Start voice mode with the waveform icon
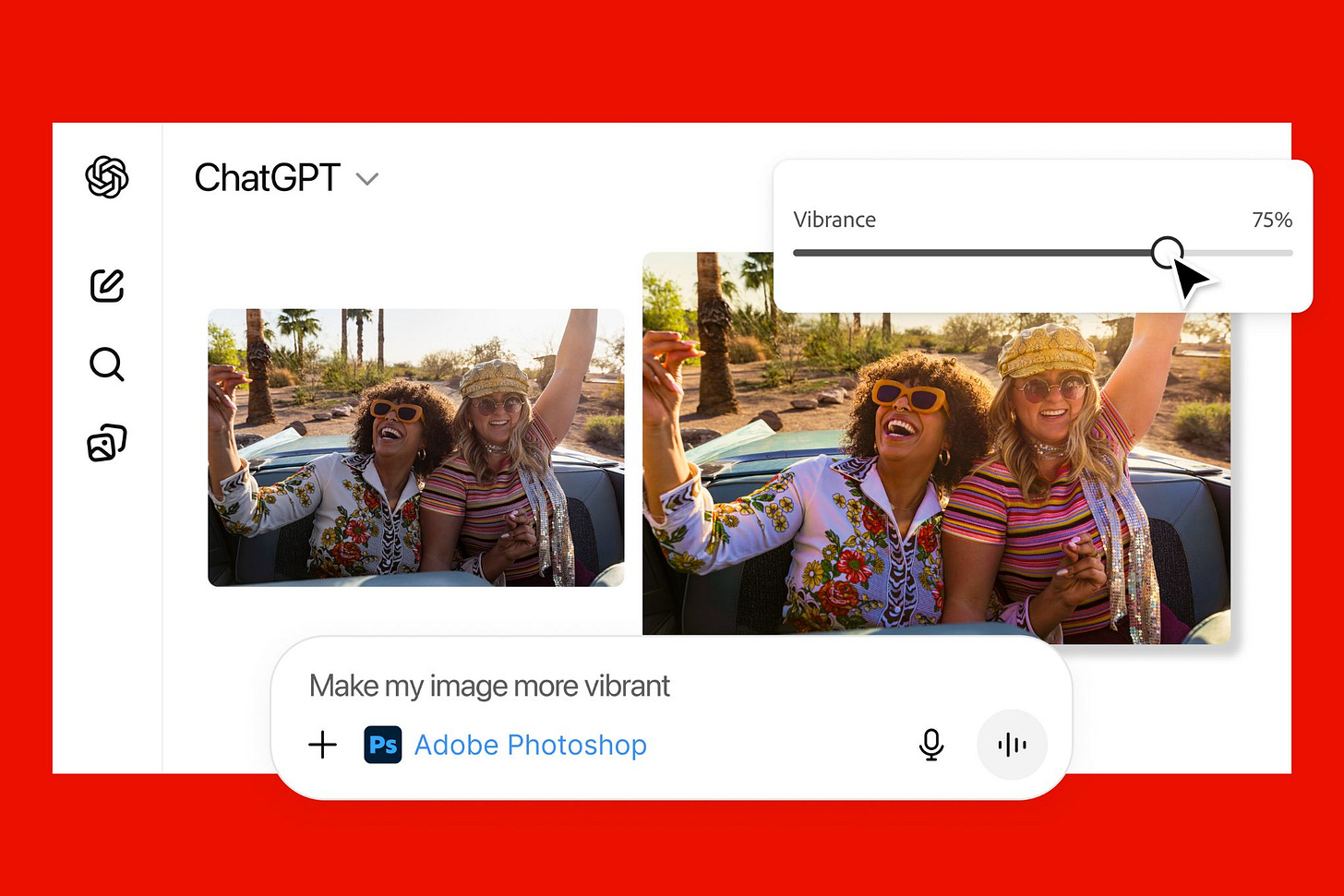Screen dimensions: 1344x896 click(1013, 745)
